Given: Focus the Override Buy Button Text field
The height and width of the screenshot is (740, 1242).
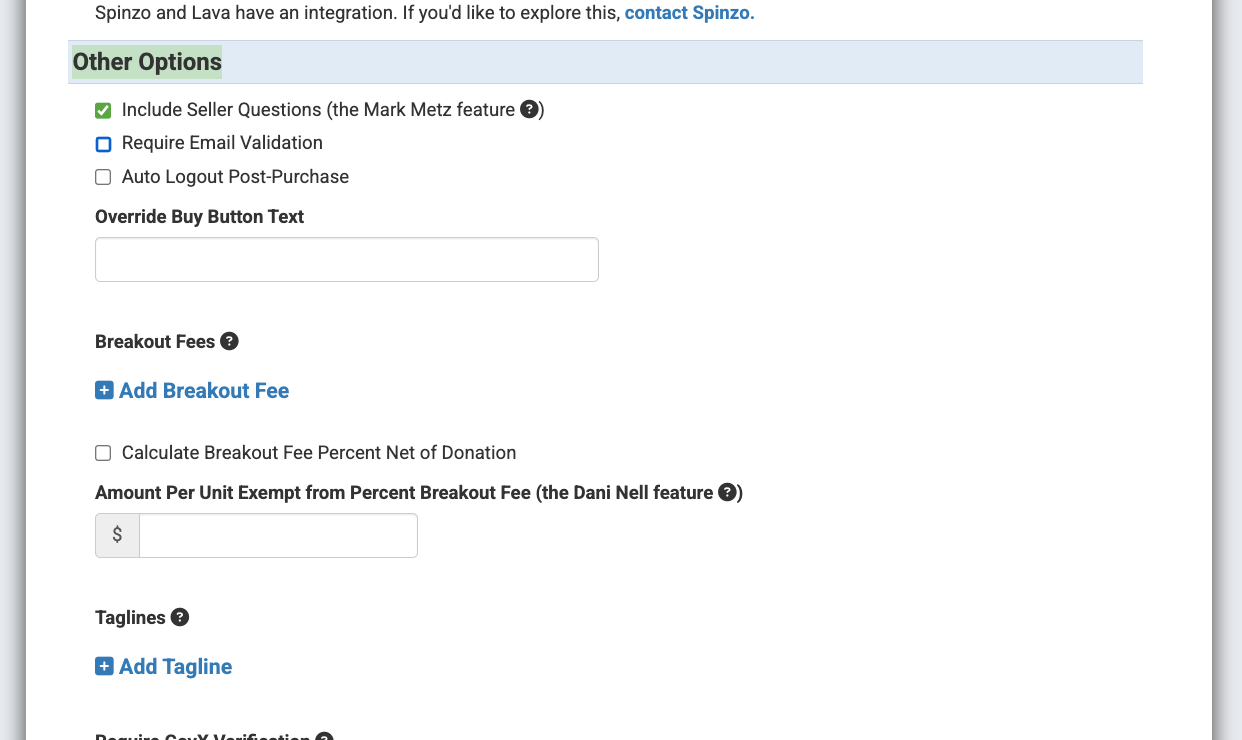Looking at the screenshot, I should click(x=346, y=260).
